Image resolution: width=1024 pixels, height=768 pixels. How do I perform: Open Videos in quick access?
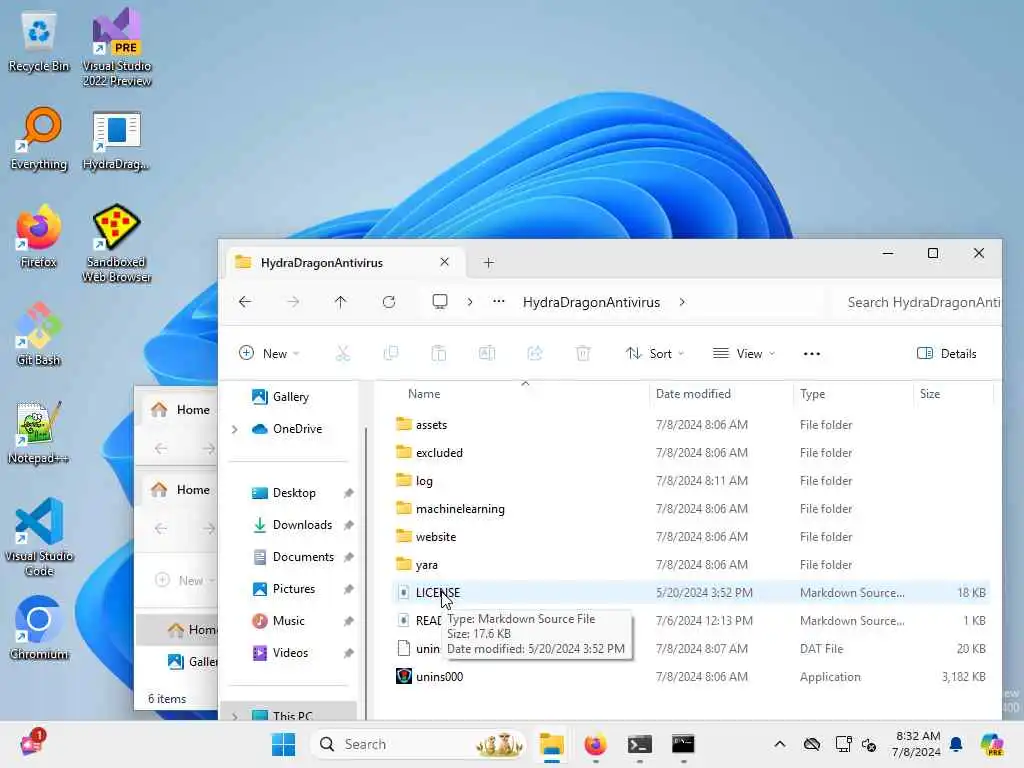(290, 653)
